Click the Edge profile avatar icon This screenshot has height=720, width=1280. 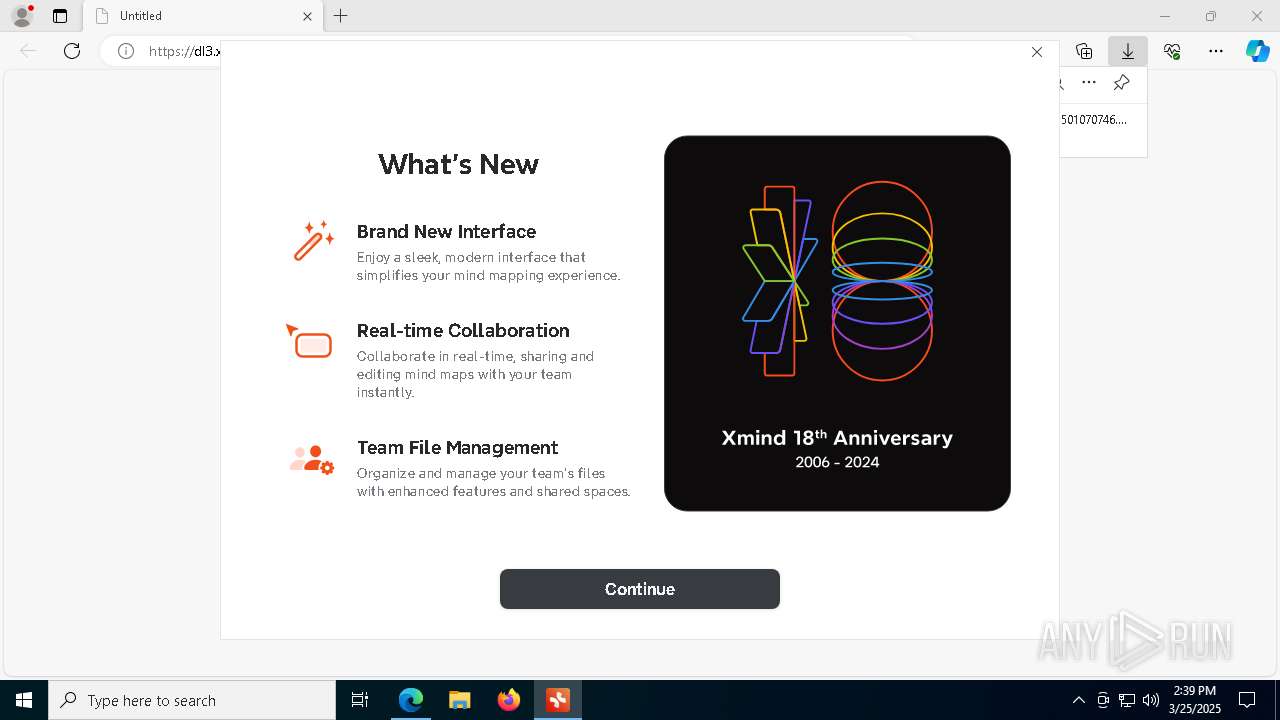22,16
